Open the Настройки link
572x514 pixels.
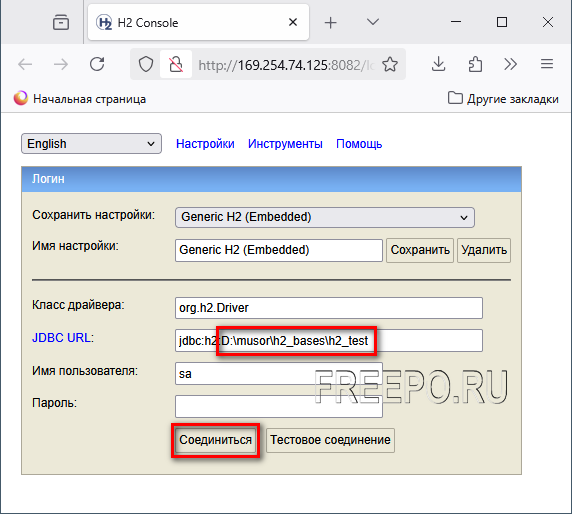(205, 144)
